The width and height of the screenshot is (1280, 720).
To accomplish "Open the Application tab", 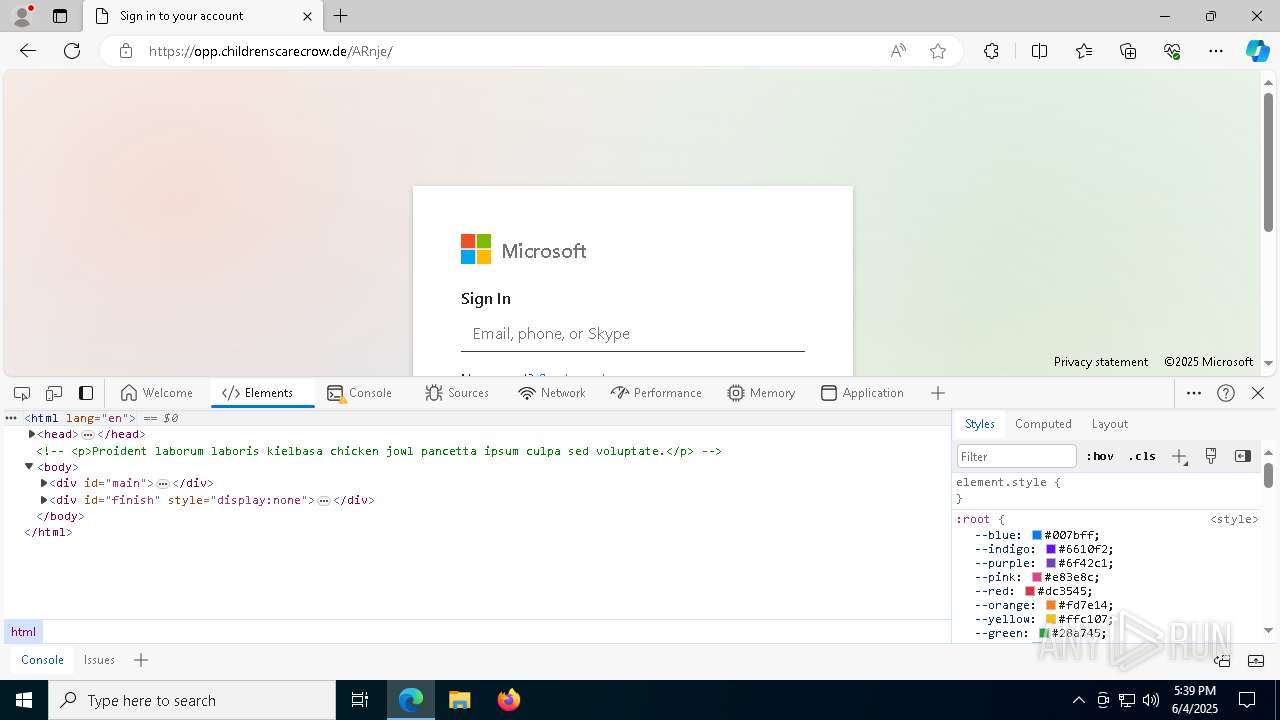I will (862, 393).
